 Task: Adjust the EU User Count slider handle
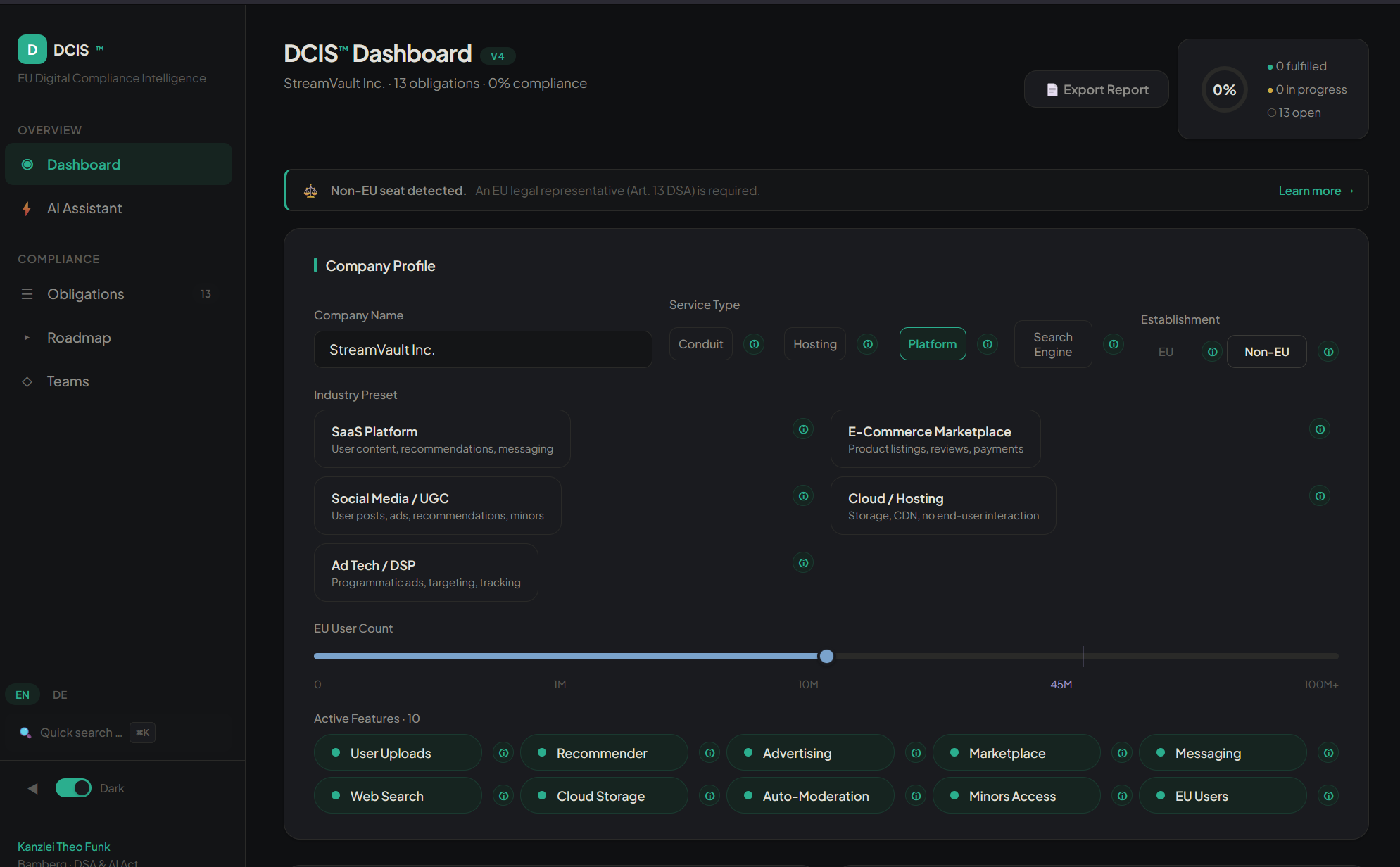(x=826, y=656)
